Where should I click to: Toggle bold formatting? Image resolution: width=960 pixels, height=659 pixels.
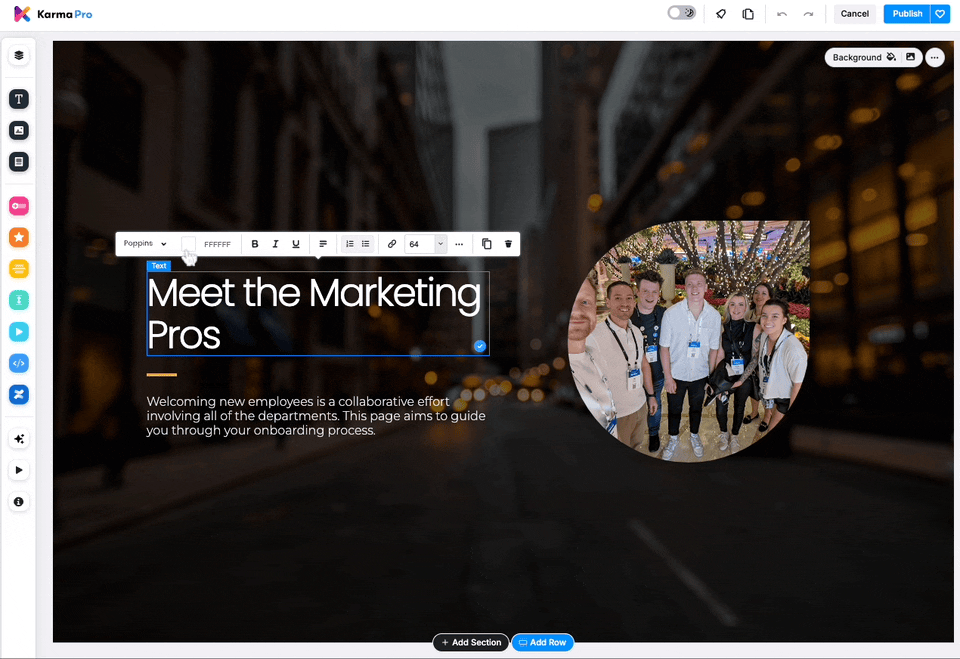[x=255, y=244]
